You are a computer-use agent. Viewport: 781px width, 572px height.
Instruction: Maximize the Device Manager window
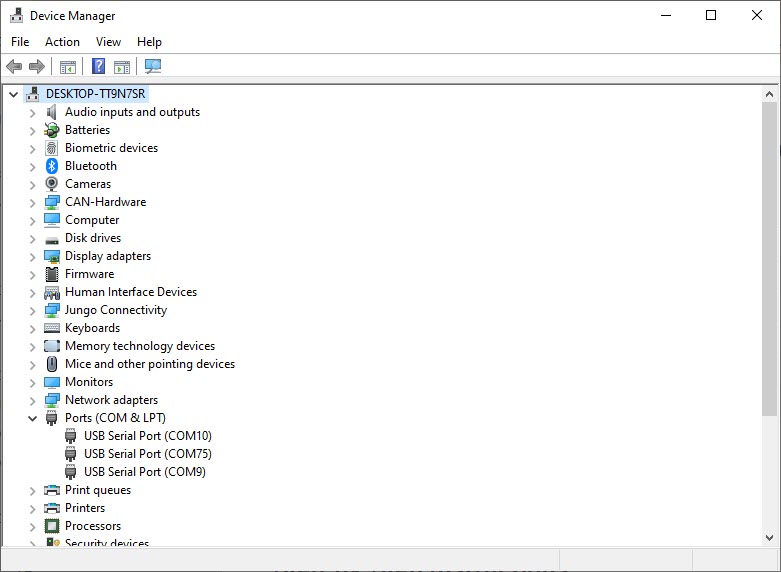(711, 15)
